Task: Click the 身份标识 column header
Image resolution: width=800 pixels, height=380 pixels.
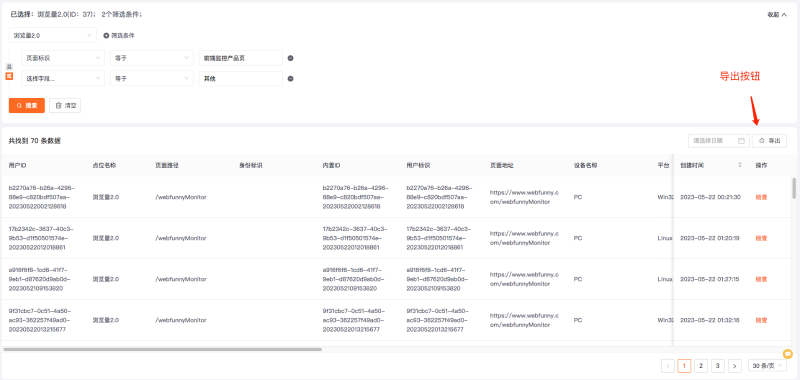Action: coord(251,165)
